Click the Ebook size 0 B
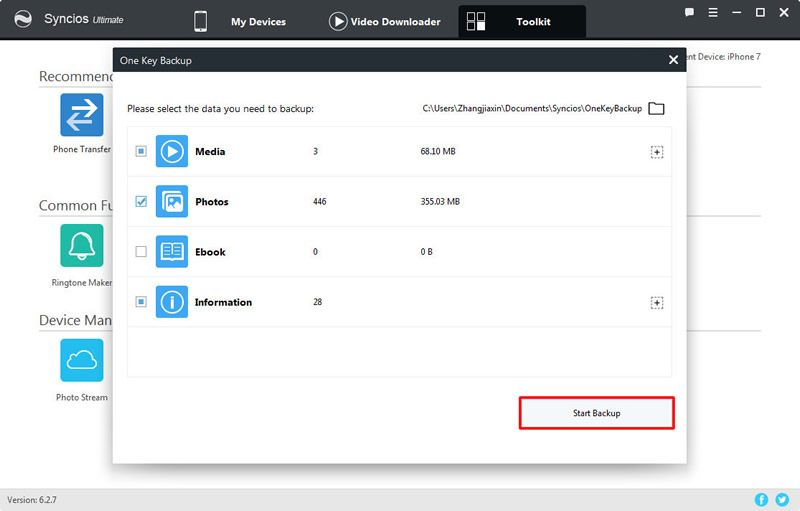Screen dimensions: 800x511 (x=427, y=251)
